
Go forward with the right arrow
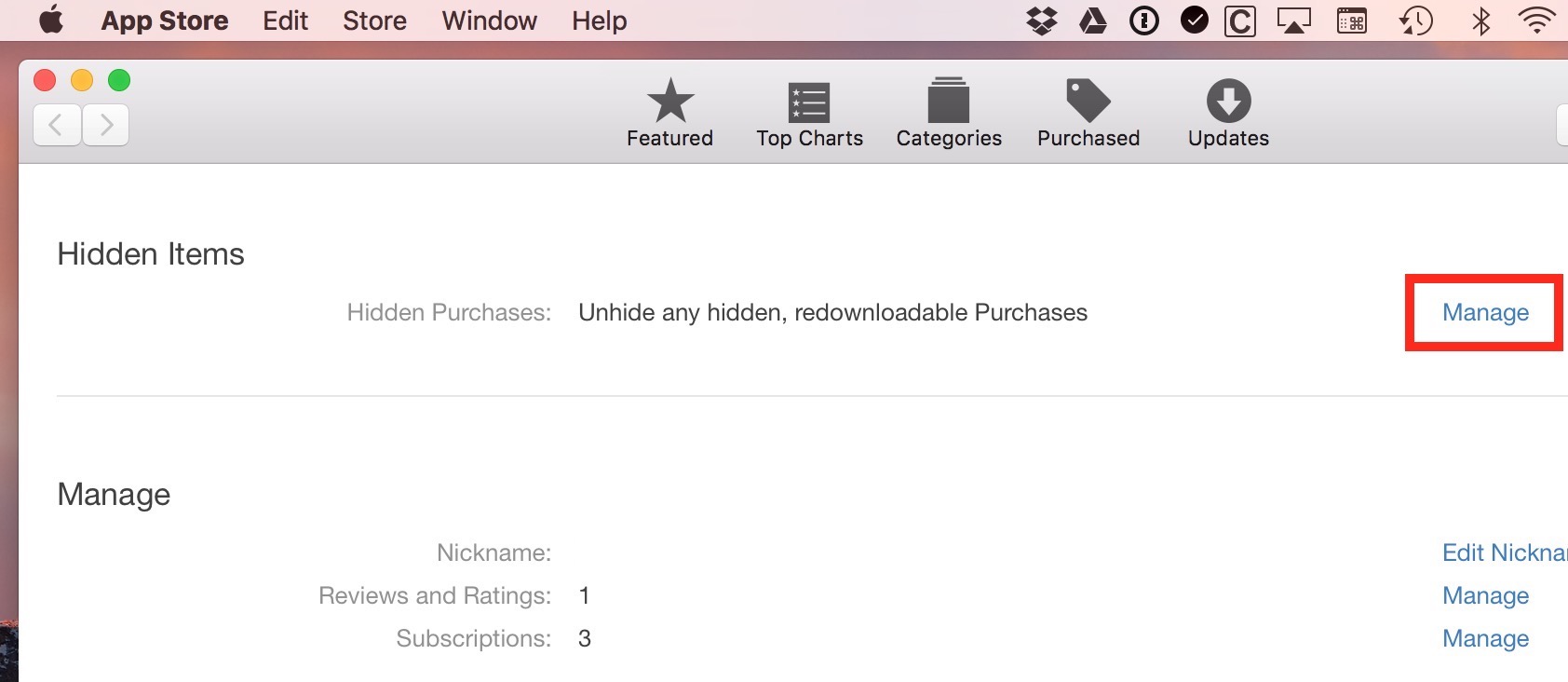coord(105,125)
